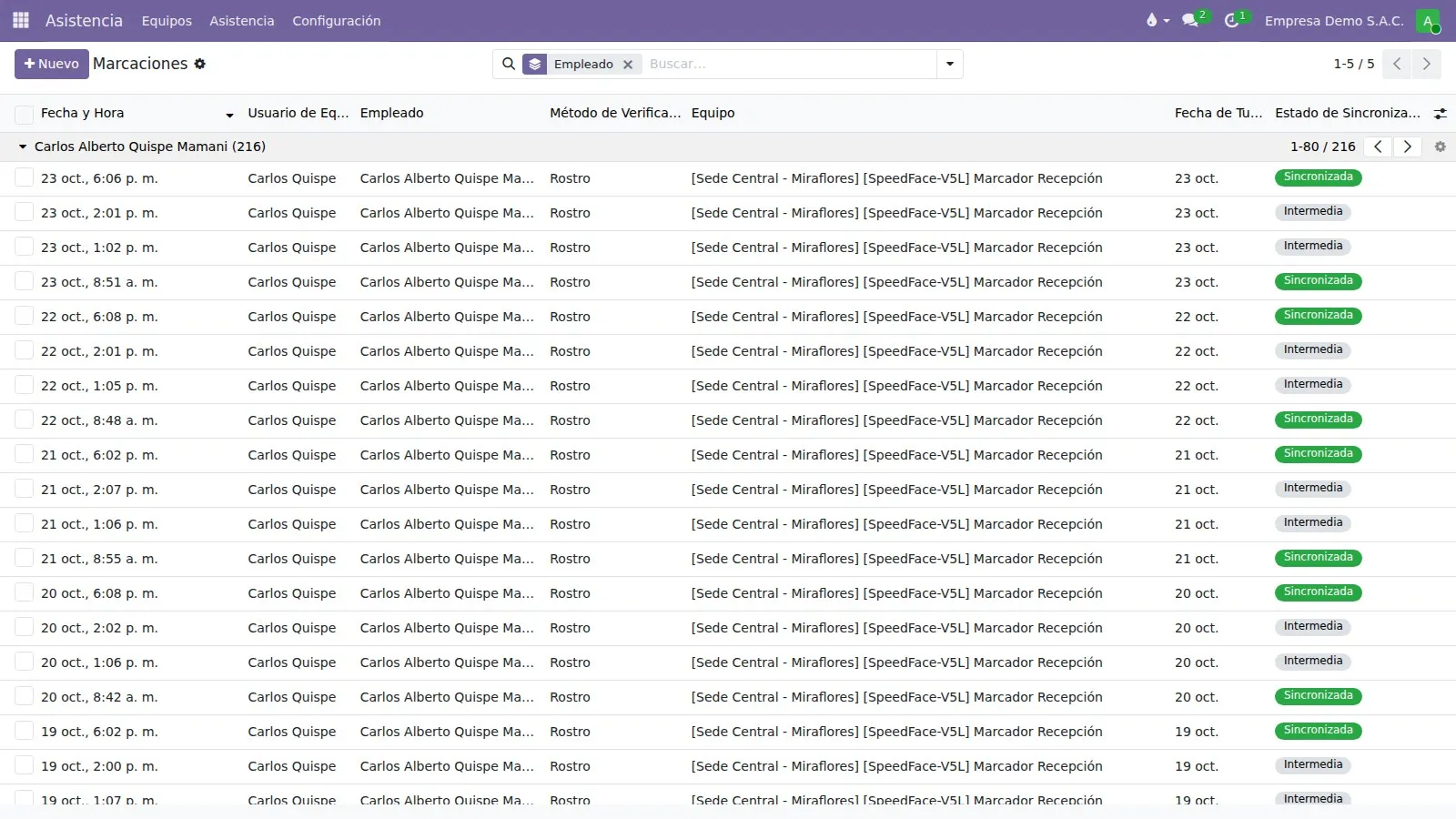1456x819 pixels.
Task: Click the Asistencia app title
Action: click(x=84, y=20)
